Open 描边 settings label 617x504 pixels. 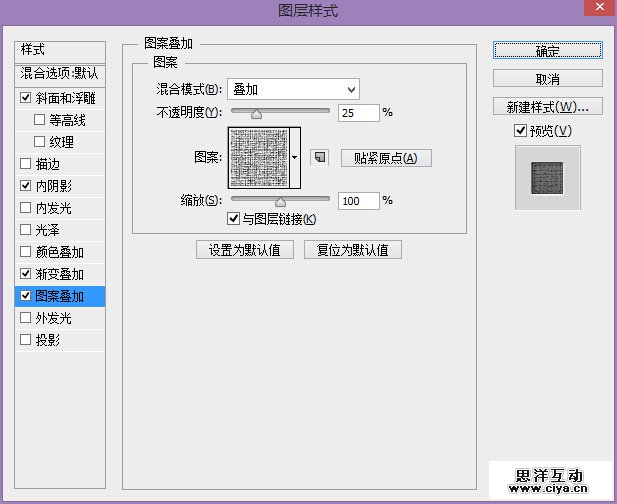(48, 164)
